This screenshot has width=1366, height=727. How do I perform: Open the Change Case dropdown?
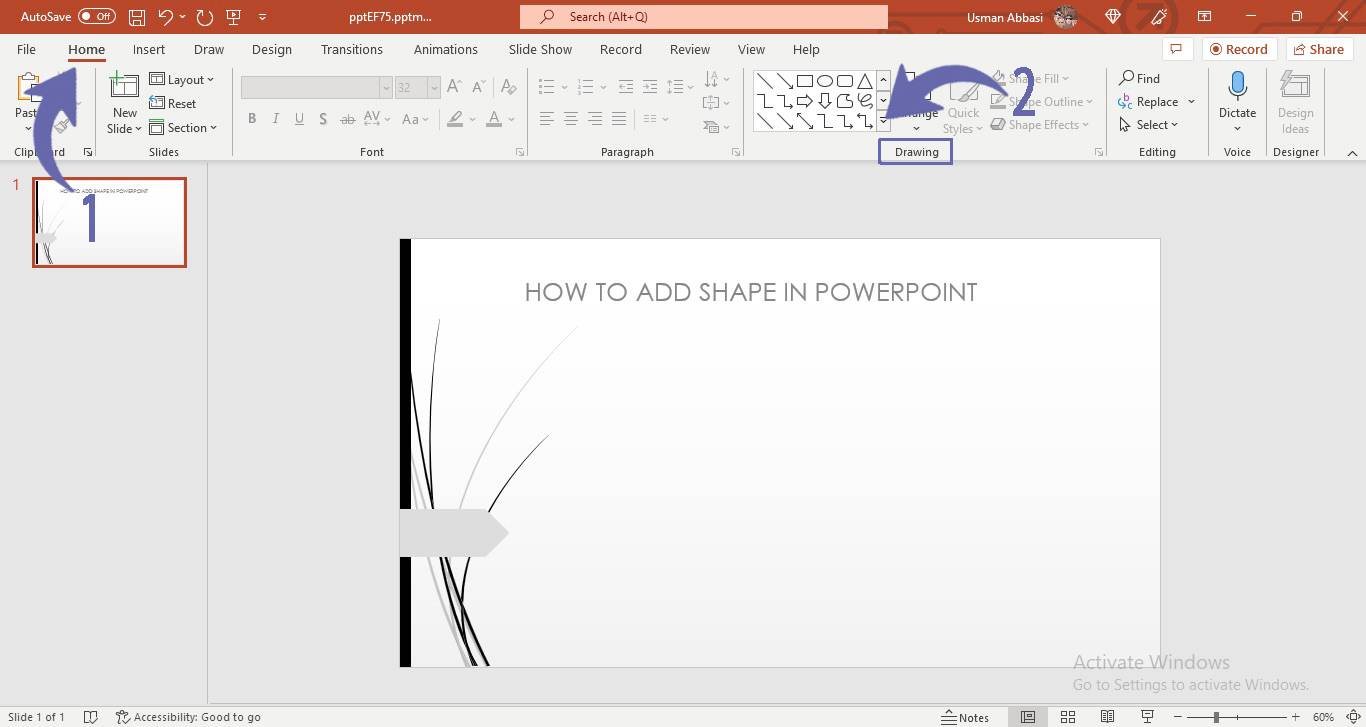[415, 119]
